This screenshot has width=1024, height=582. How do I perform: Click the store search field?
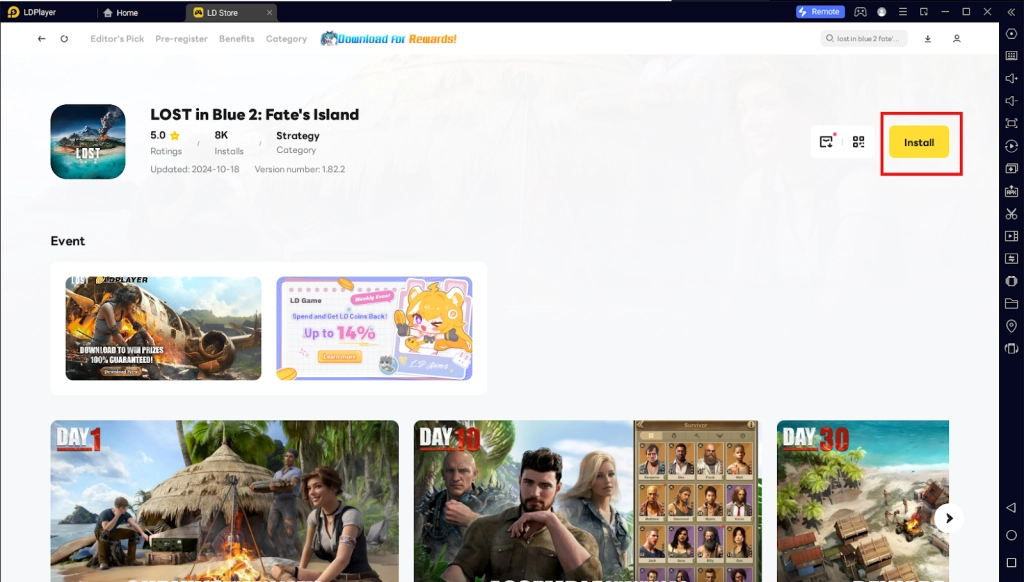tap(863, 39)
